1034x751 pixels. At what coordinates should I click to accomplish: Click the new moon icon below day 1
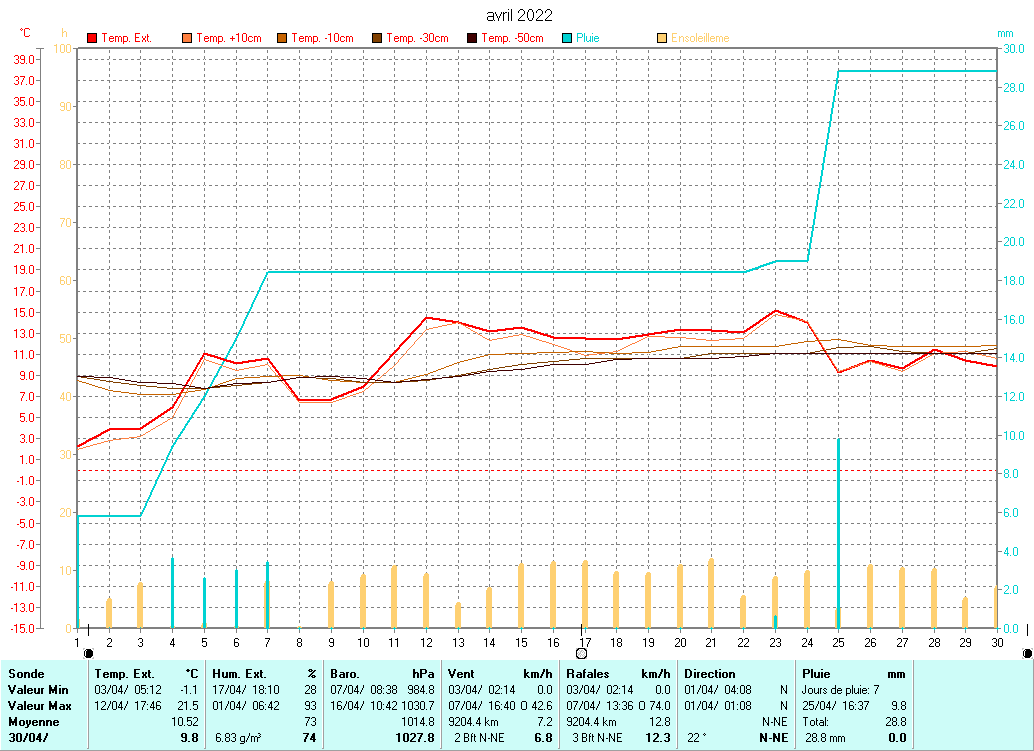pyautogui.click(x=89, y=654)
